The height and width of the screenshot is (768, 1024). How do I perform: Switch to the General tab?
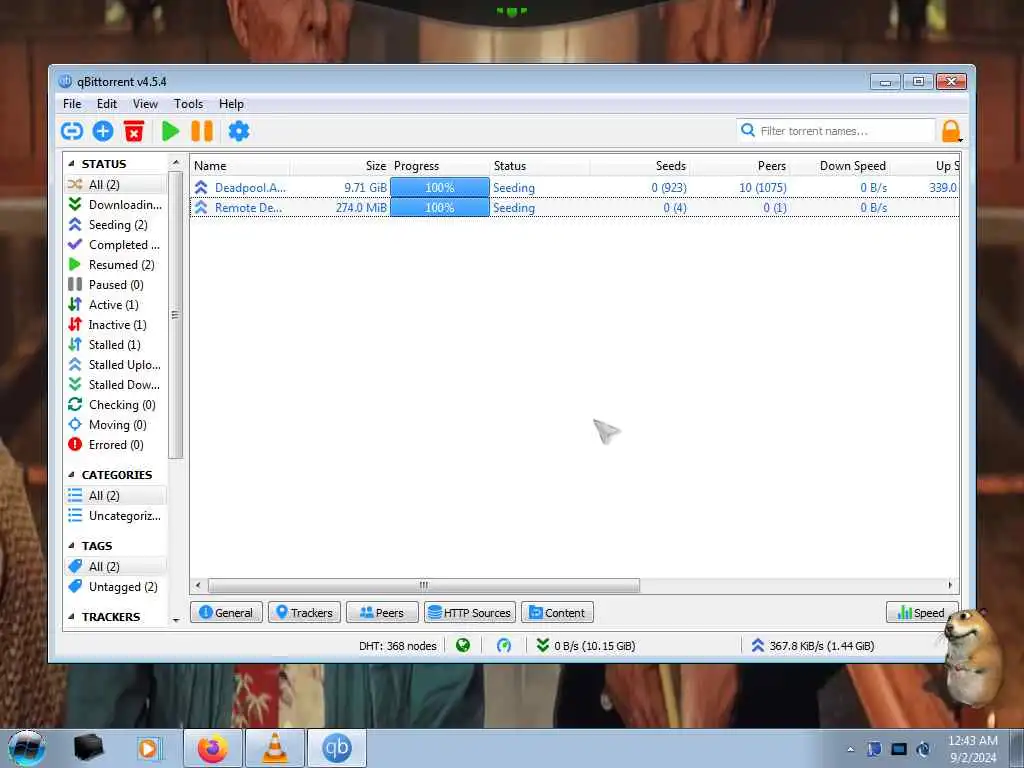point(226,613)
